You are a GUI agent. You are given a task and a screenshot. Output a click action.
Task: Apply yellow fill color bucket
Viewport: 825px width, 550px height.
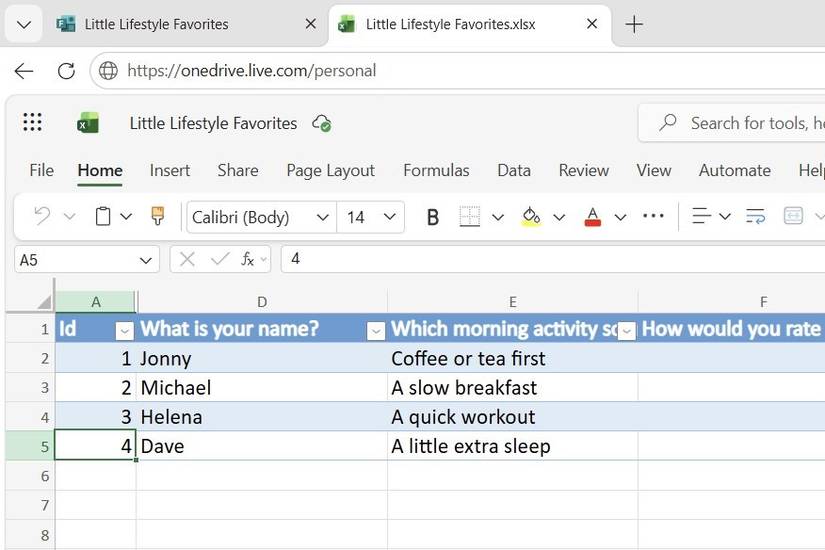[x=531, y=217]
